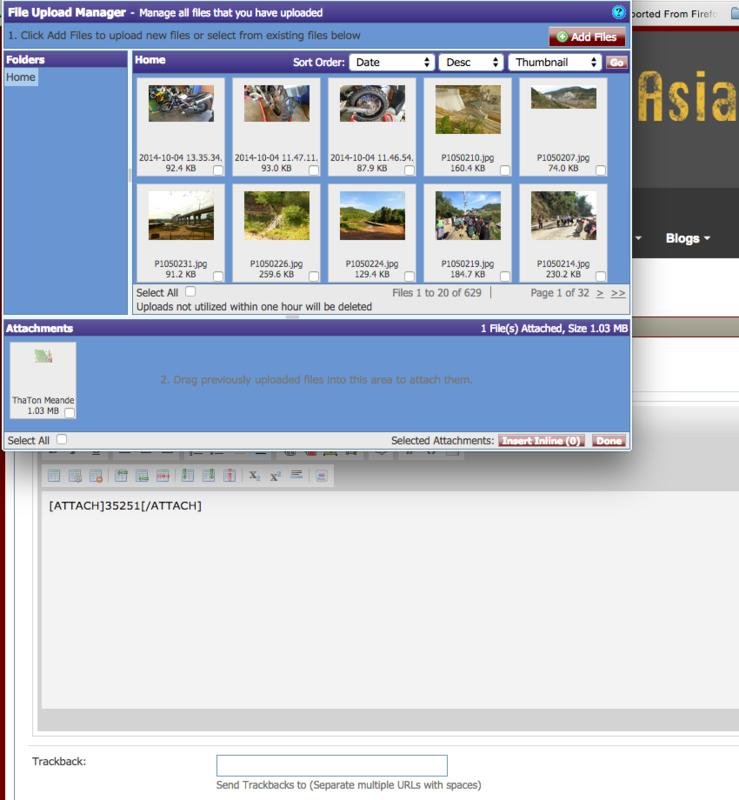Click Insert Inline (0) button
This screenshot has width=739, height=800.
[x=541, y=441]
